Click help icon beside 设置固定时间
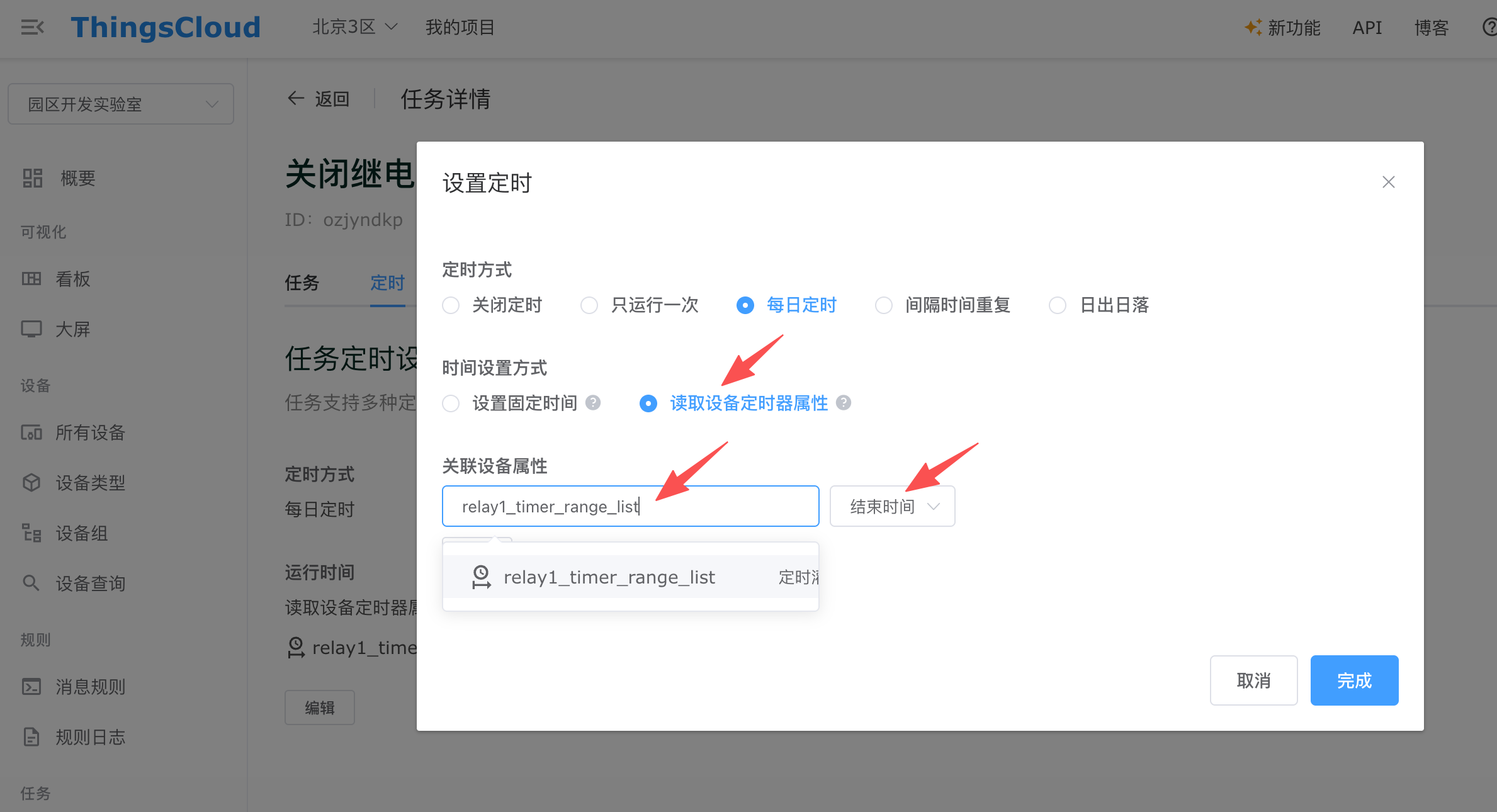The image size is (1497, 812). pyautogui.click(x=593, y=403)
